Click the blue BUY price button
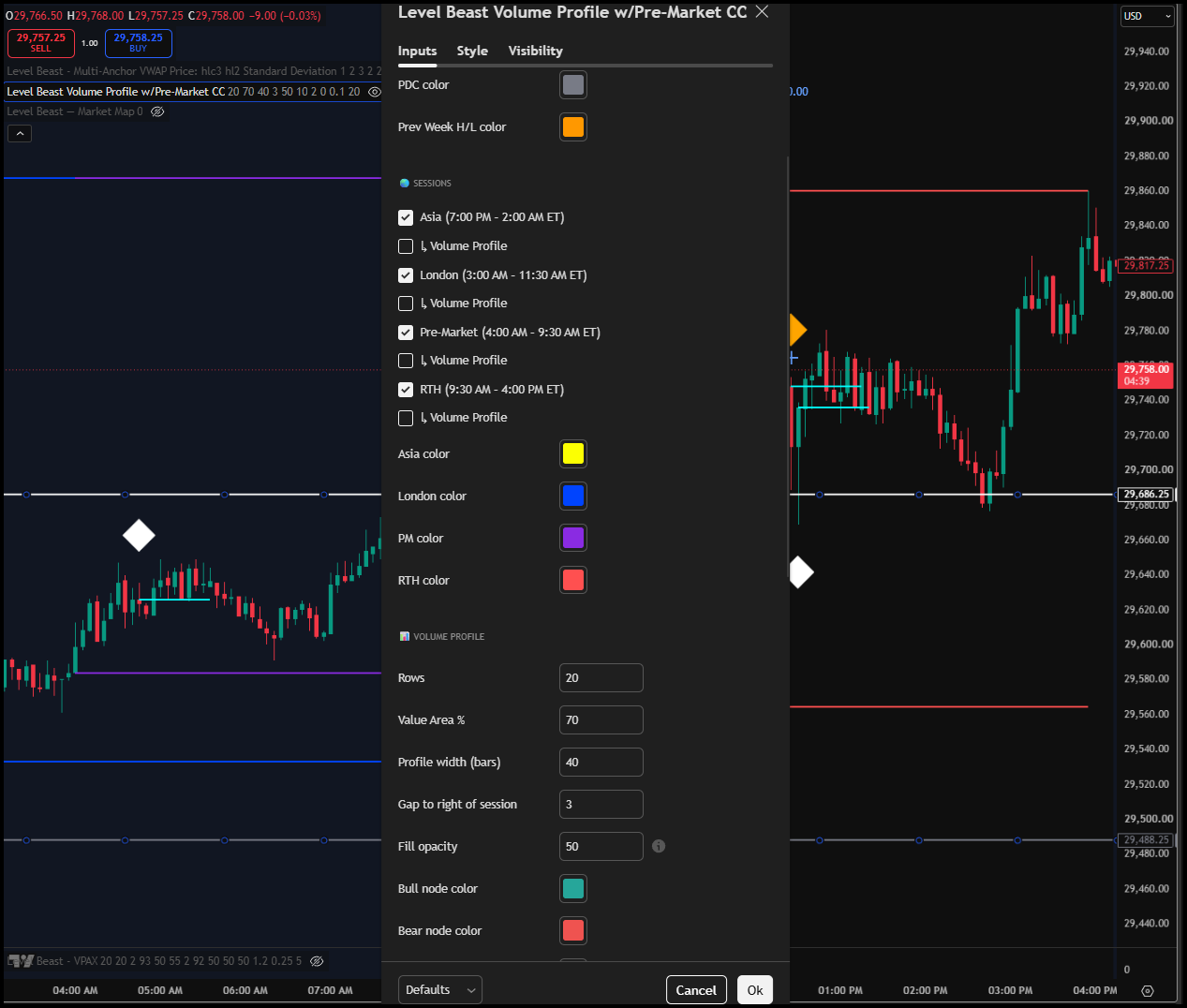 [139, 43]
